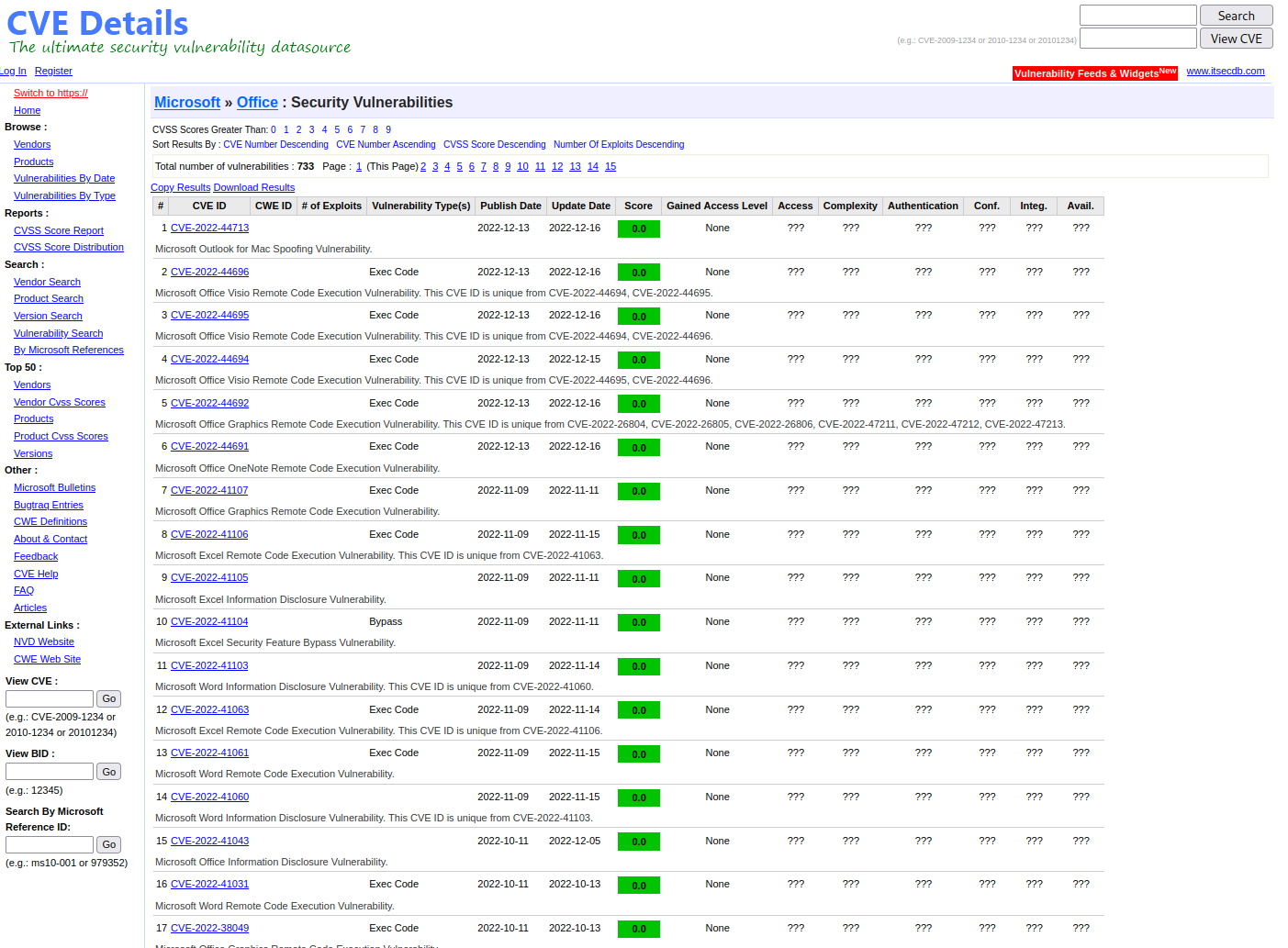
Task: Open Product Search link
Action: 49,298
